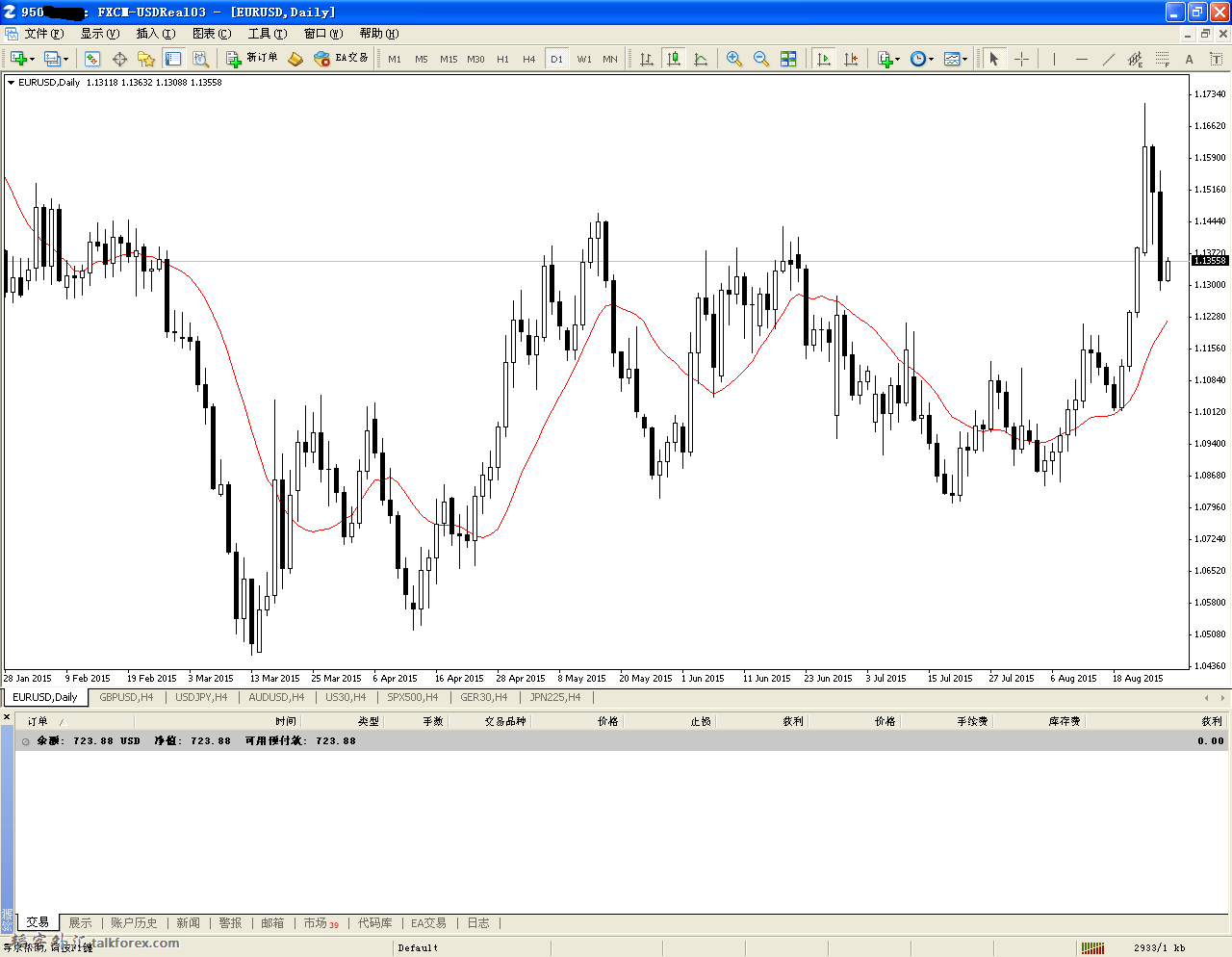1232x957 pixels.
Task: Select bar chart display icon
Action: point(647,59)
